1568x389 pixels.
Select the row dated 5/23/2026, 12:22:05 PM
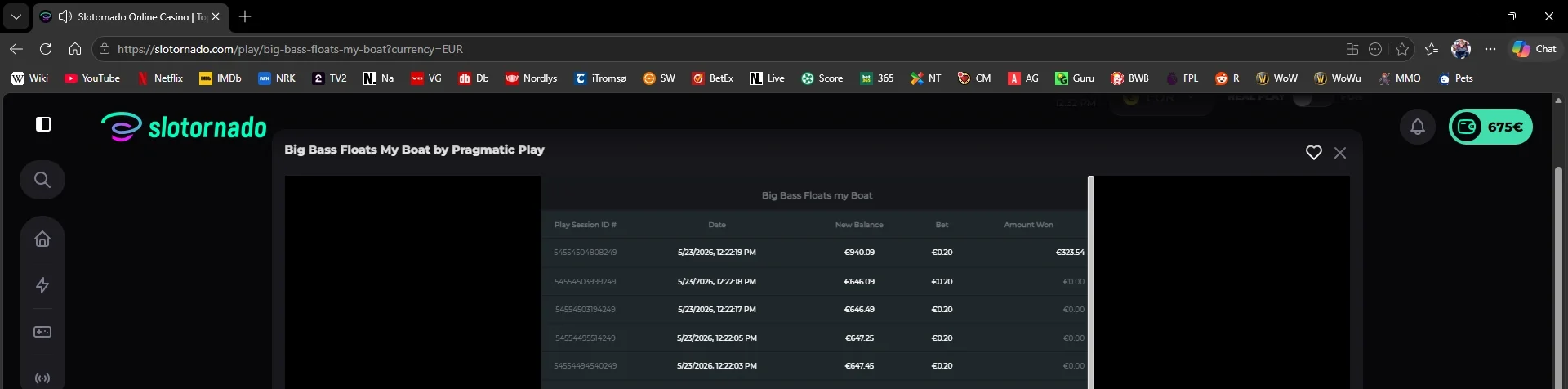click(814, 338)
